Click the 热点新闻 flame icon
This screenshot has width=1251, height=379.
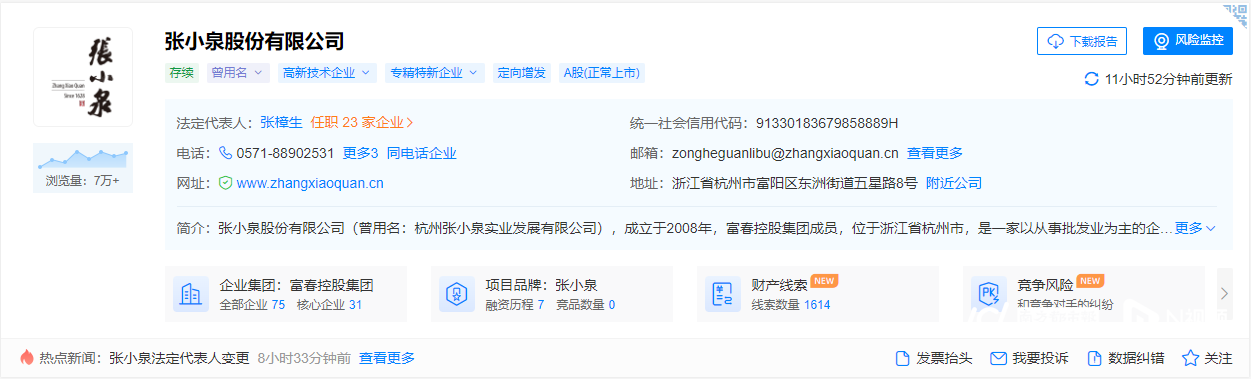[x=27, y=357]
